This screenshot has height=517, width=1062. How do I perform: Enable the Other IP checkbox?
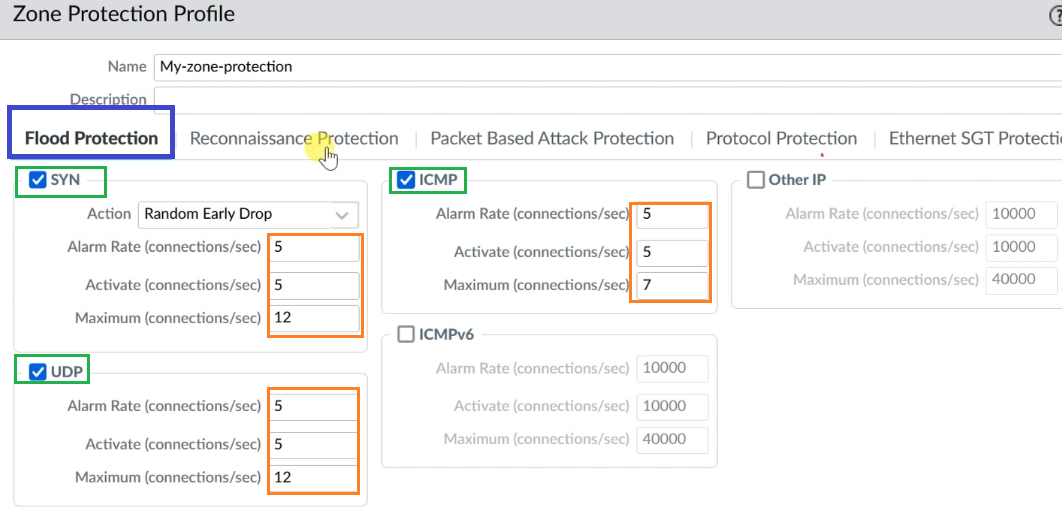tap(755, 180)
